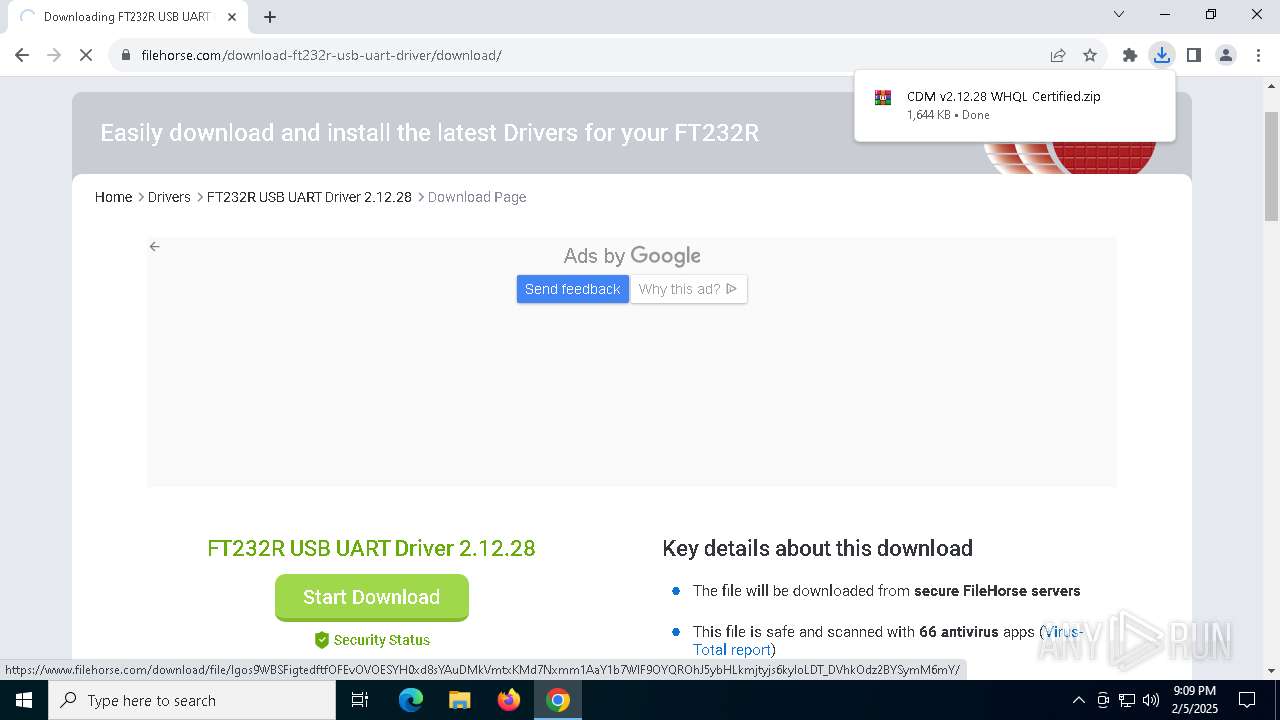Open the network tray icon
Viewport: 1280px width, 720px height.
coord(1127,700)
